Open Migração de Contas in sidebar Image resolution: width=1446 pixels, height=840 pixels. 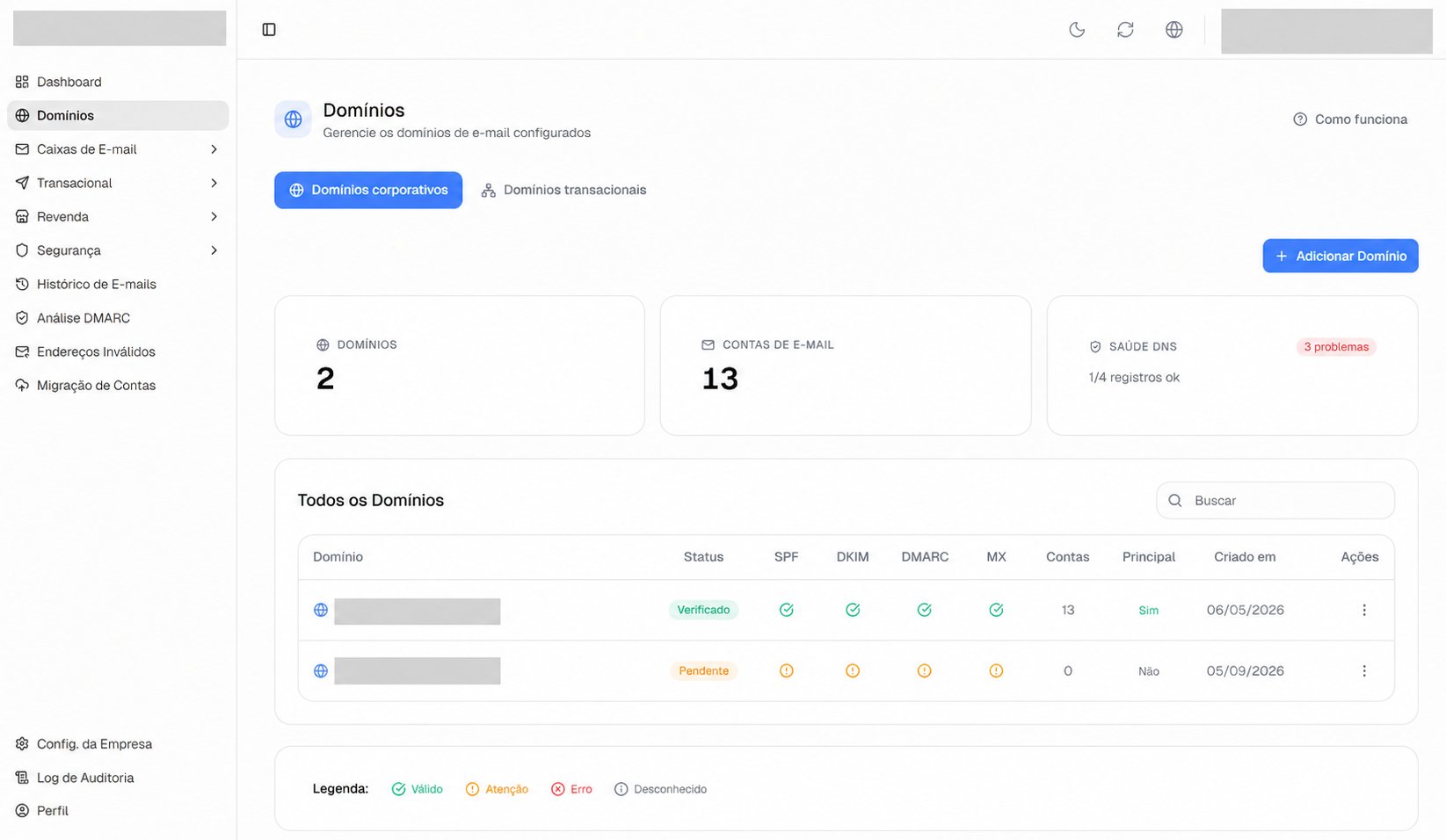pos(118,386)
